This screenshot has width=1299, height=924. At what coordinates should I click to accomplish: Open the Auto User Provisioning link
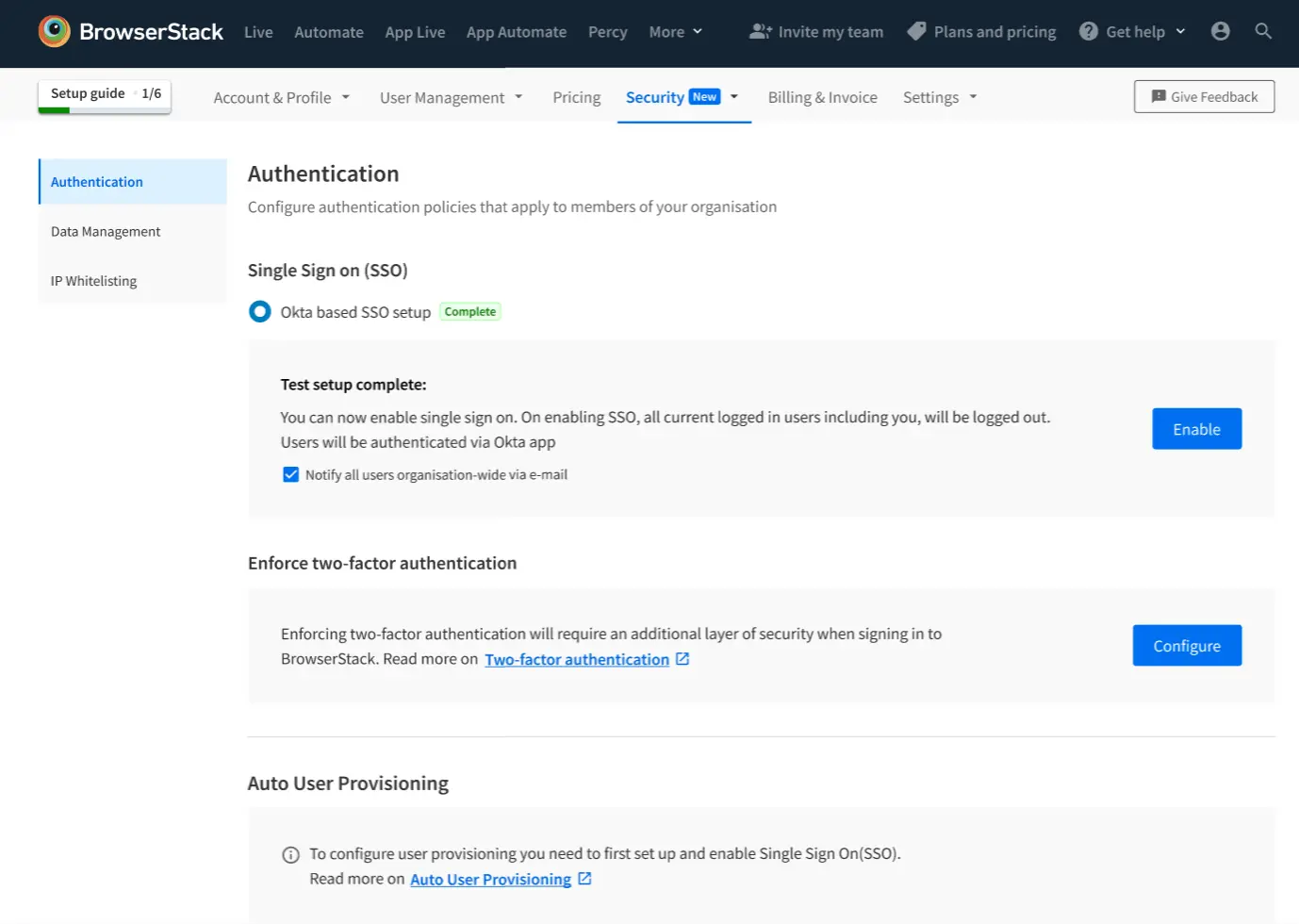click(490, 879)
